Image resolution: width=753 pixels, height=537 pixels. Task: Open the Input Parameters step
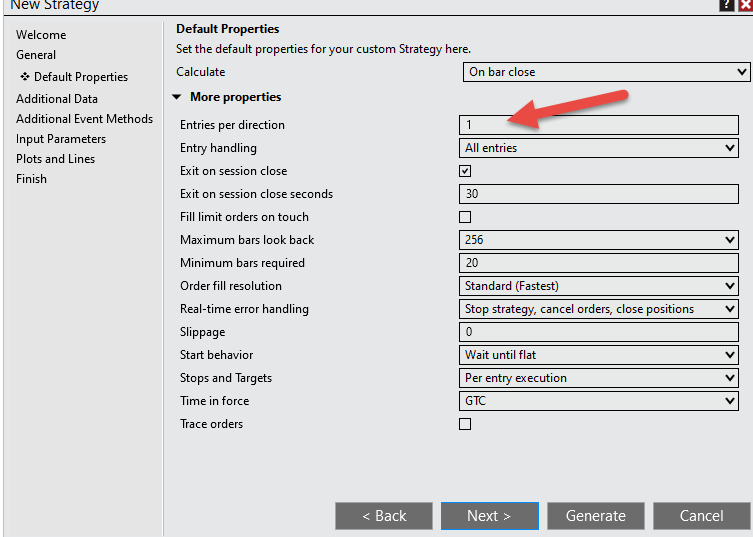point(61,139)
